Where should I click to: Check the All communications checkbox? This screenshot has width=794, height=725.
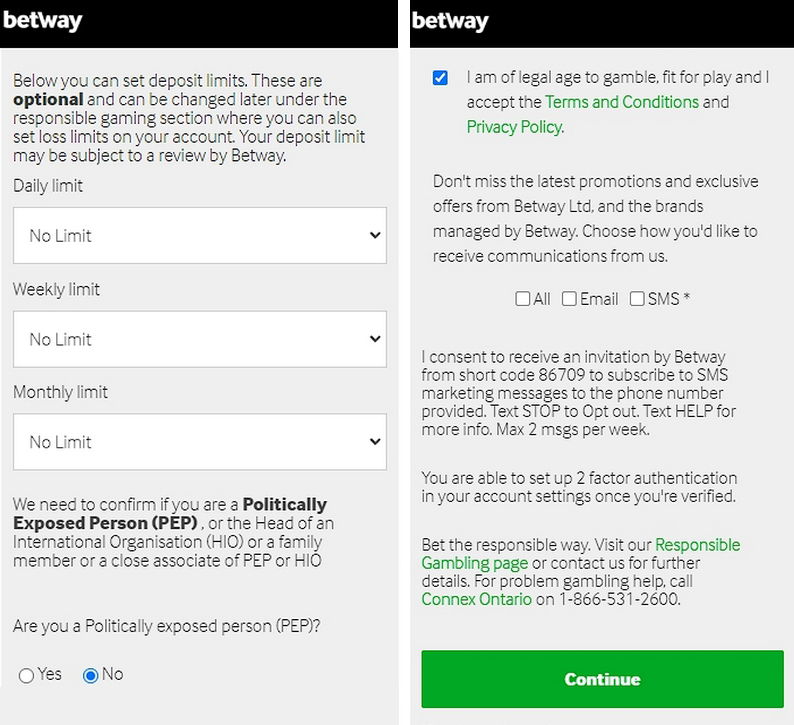[523, 299]
